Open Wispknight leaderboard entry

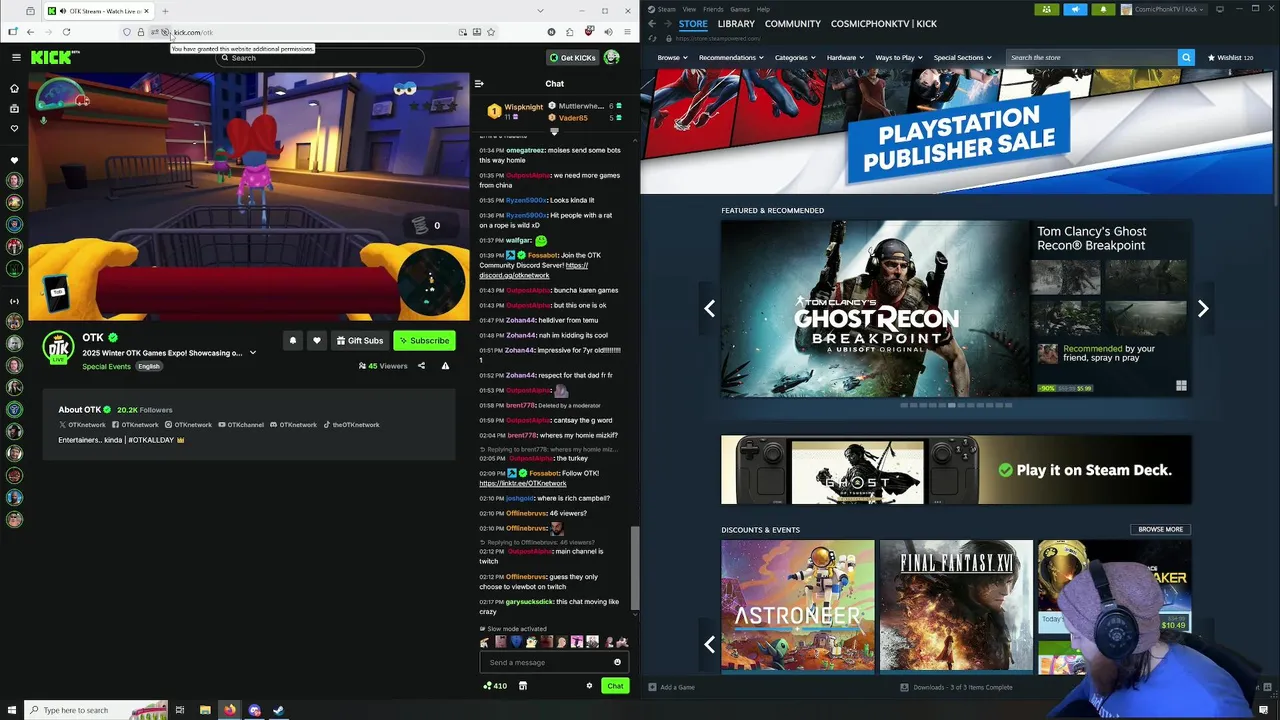pyautogui.click(x=517, y=111)
